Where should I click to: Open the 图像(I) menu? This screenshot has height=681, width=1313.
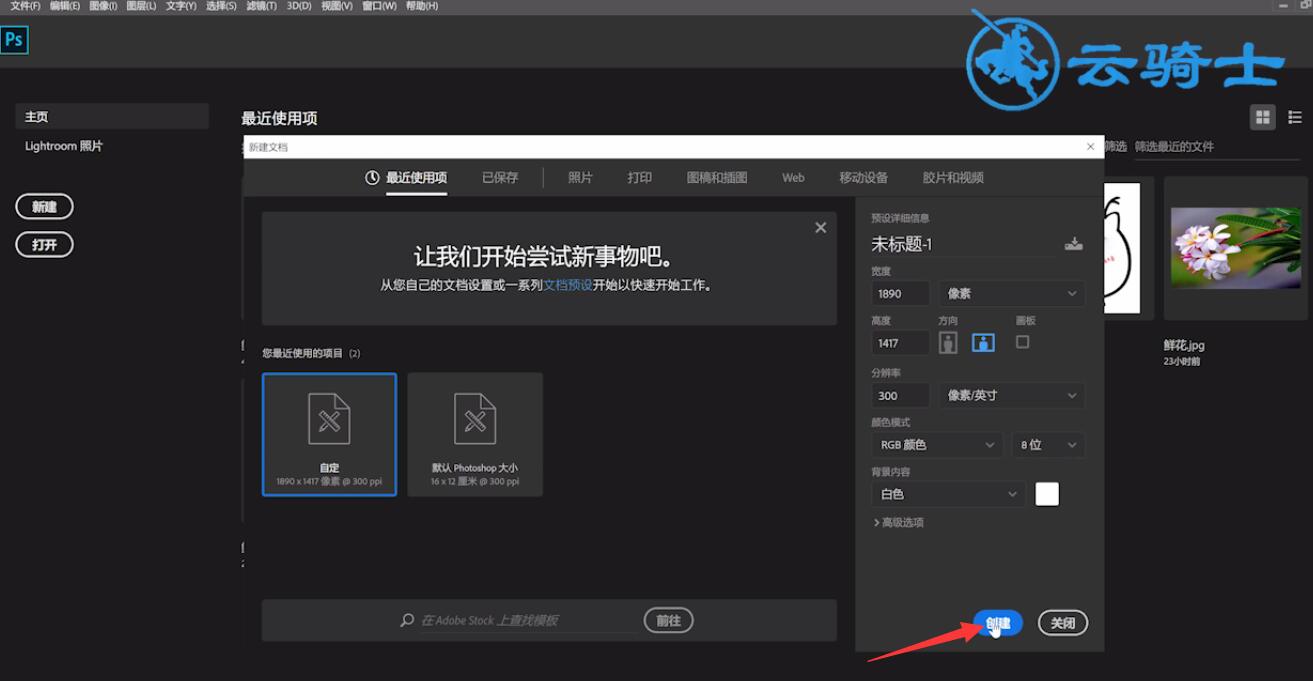(103, 6)
